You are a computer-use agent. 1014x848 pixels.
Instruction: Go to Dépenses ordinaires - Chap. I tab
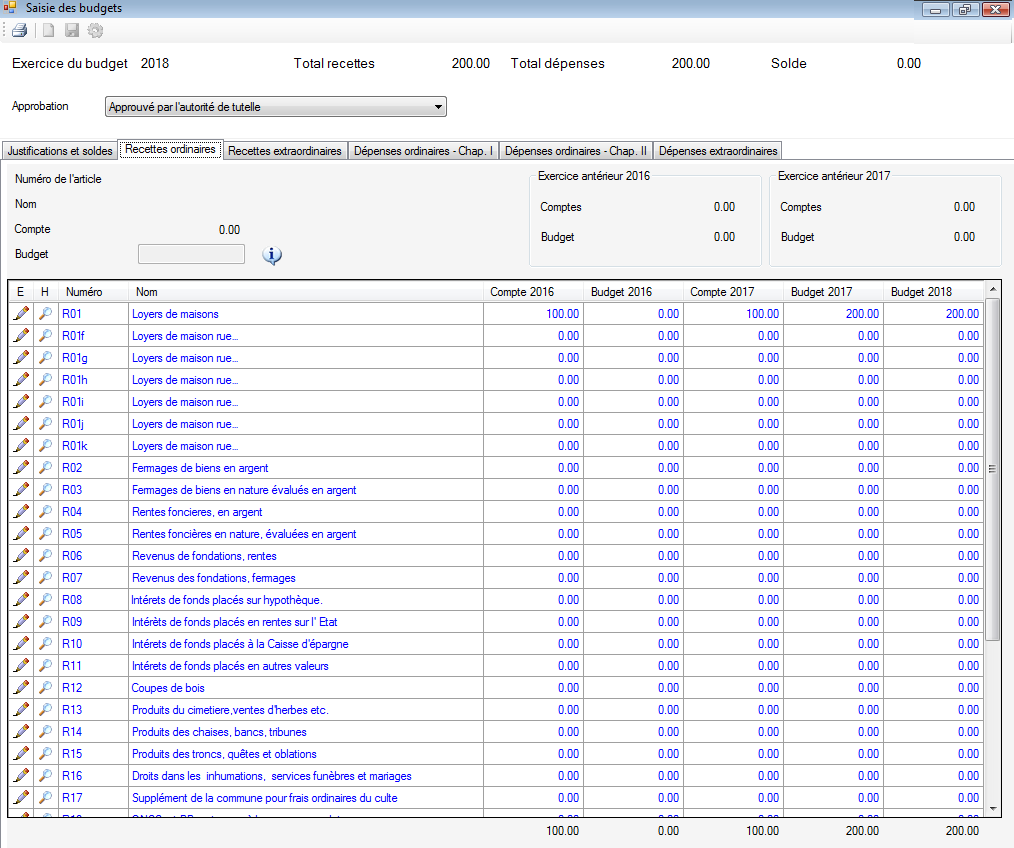click(424, 151)
